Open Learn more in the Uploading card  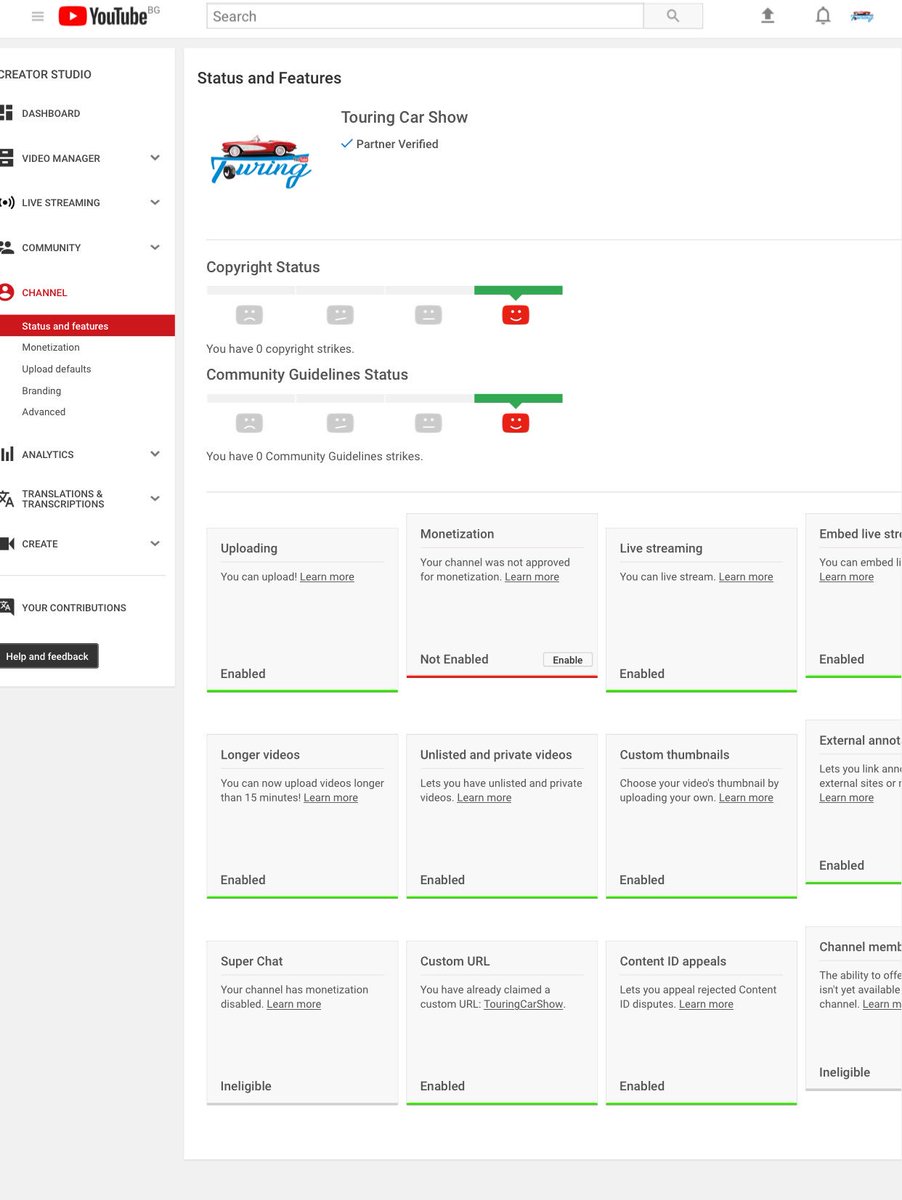(x=327, y=577)
